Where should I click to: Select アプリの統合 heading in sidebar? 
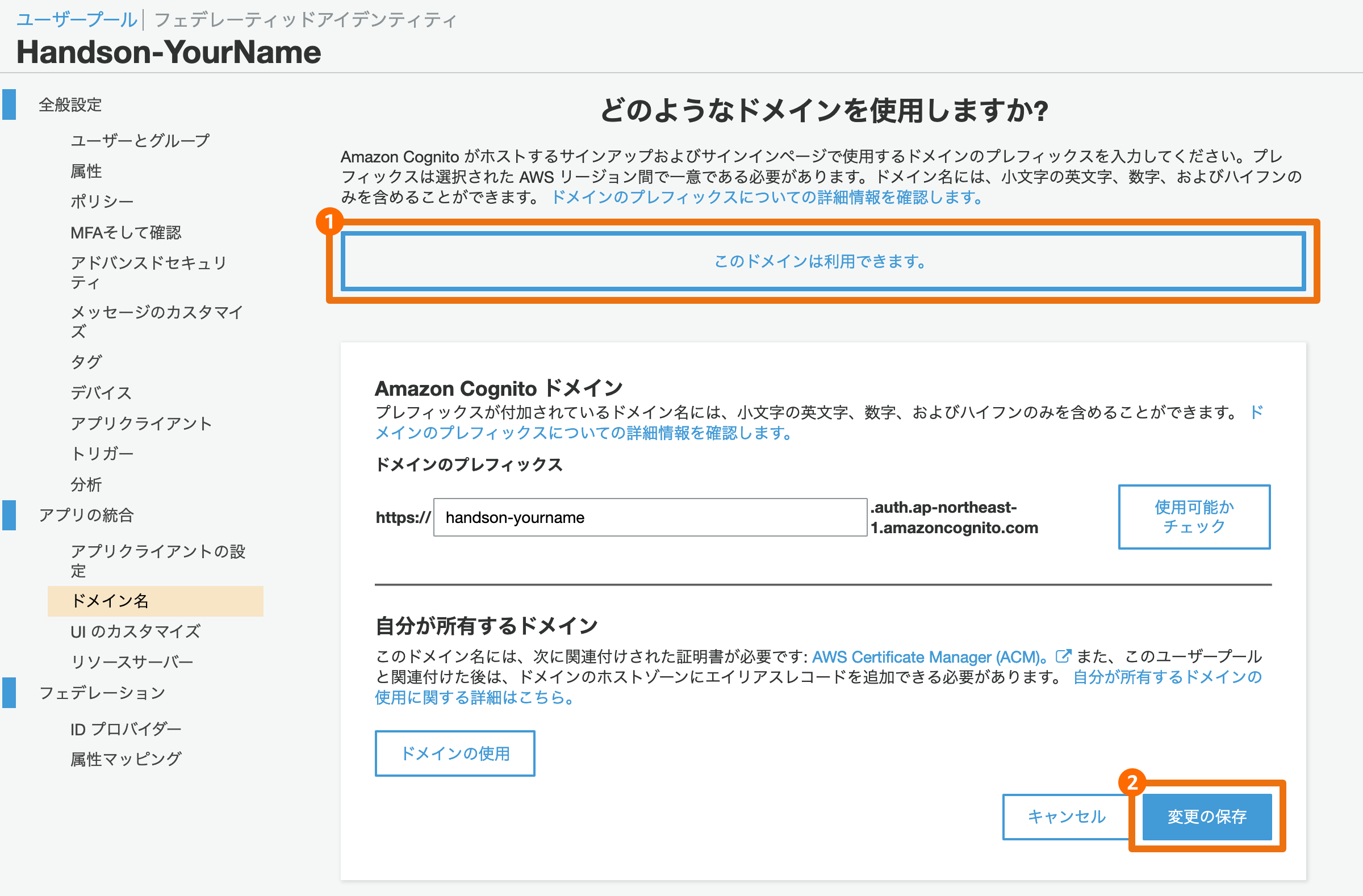(x=86, y=514)
